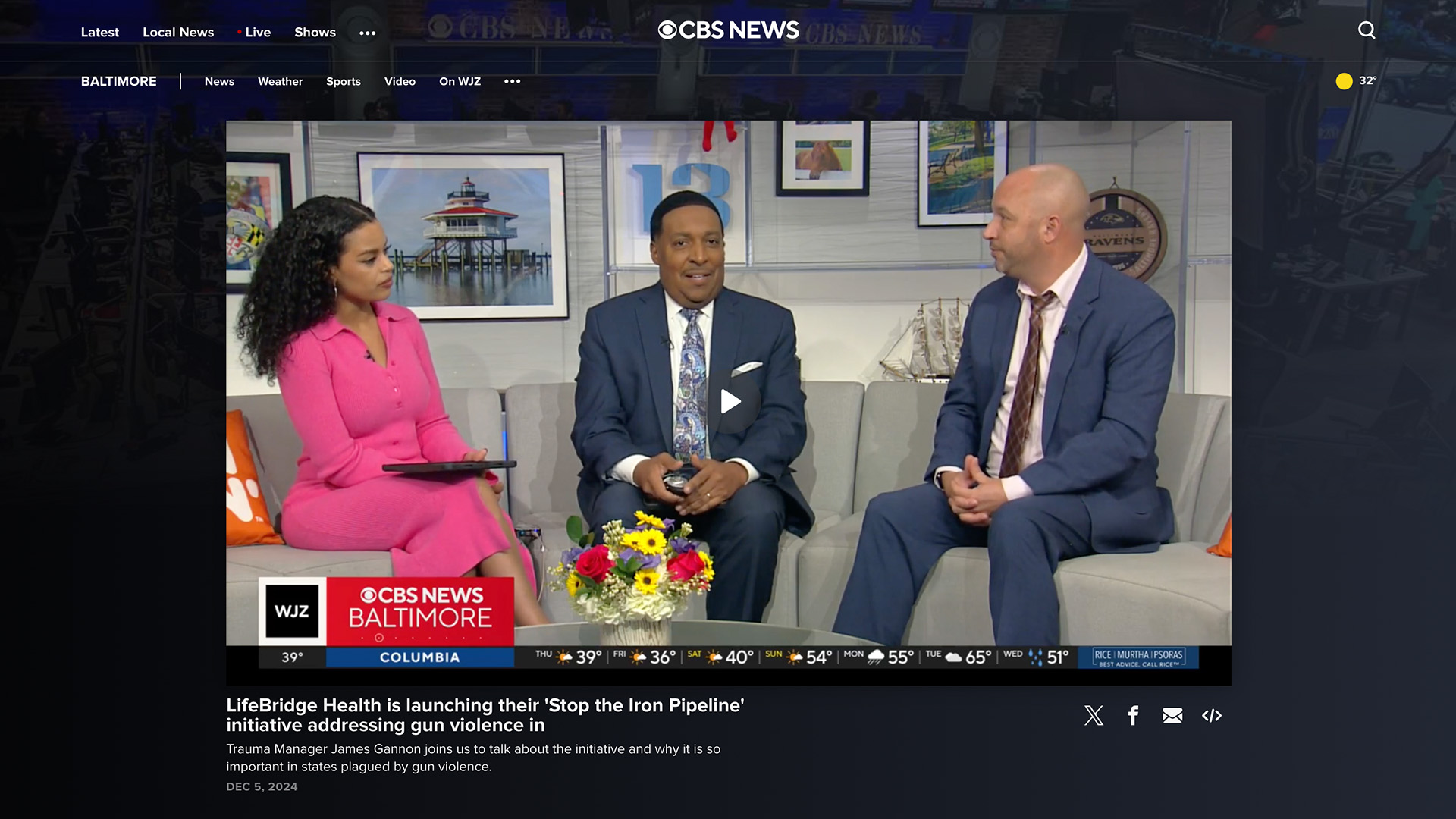The image size is (1456, 819).
Task: Open the Sports section
Action: point(343,81)
